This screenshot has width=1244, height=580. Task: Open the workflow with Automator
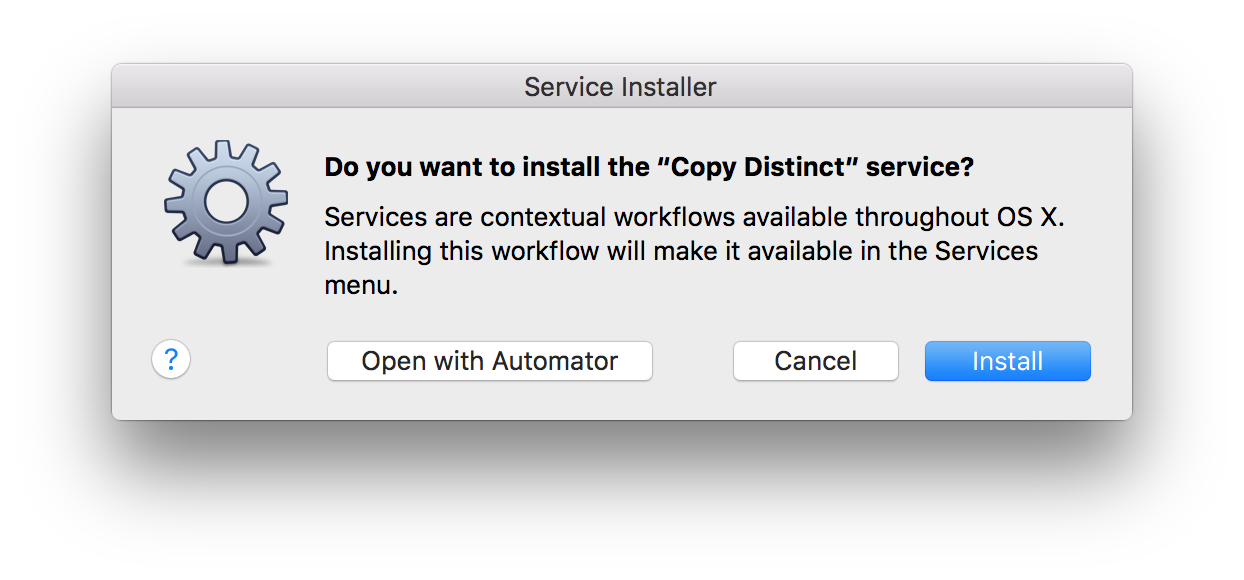(x=490, y=361)
